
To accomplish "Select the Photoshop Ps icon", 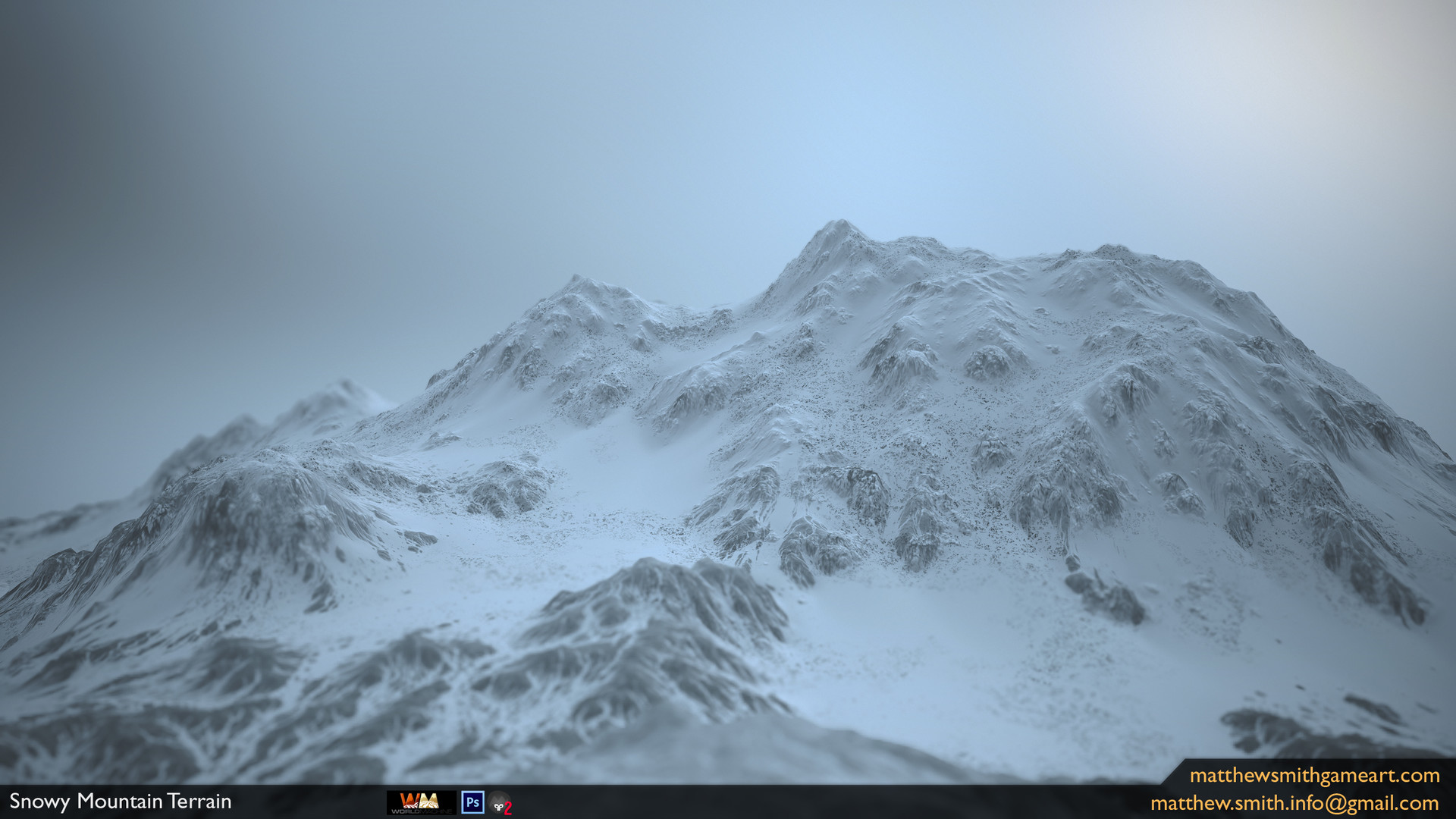I will point(472,802).
